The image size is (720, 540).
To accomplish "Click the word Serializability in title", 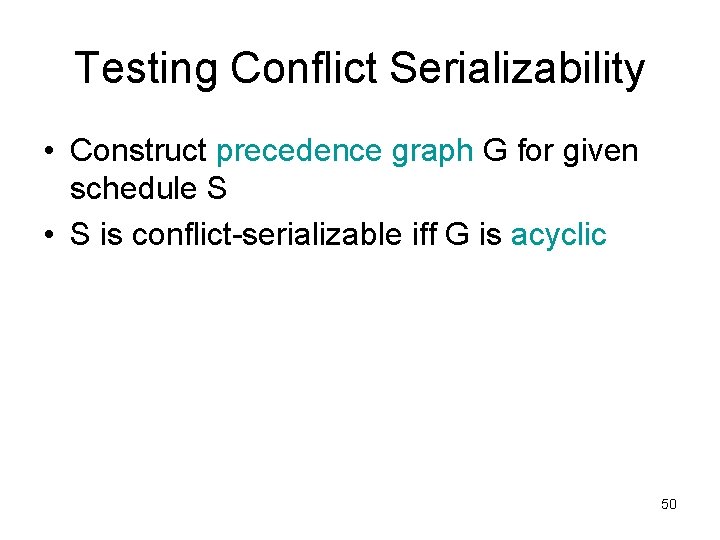I will point(518,69).
